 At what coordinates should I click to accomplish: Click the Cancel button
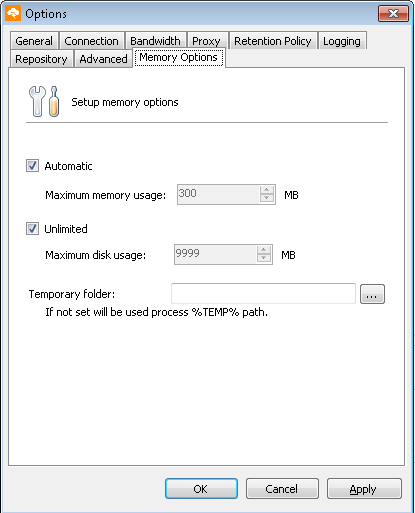click(282, 489)
